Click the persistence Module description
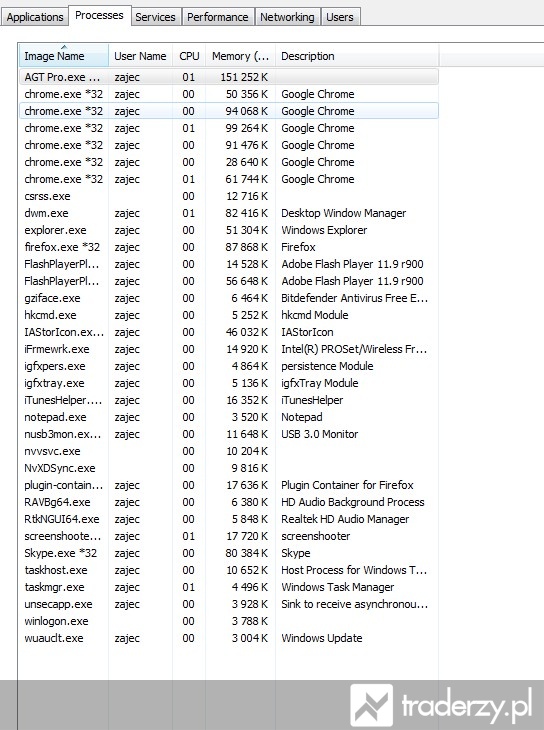The height and width of the screenshot is (730, 544). coord(327,366)
